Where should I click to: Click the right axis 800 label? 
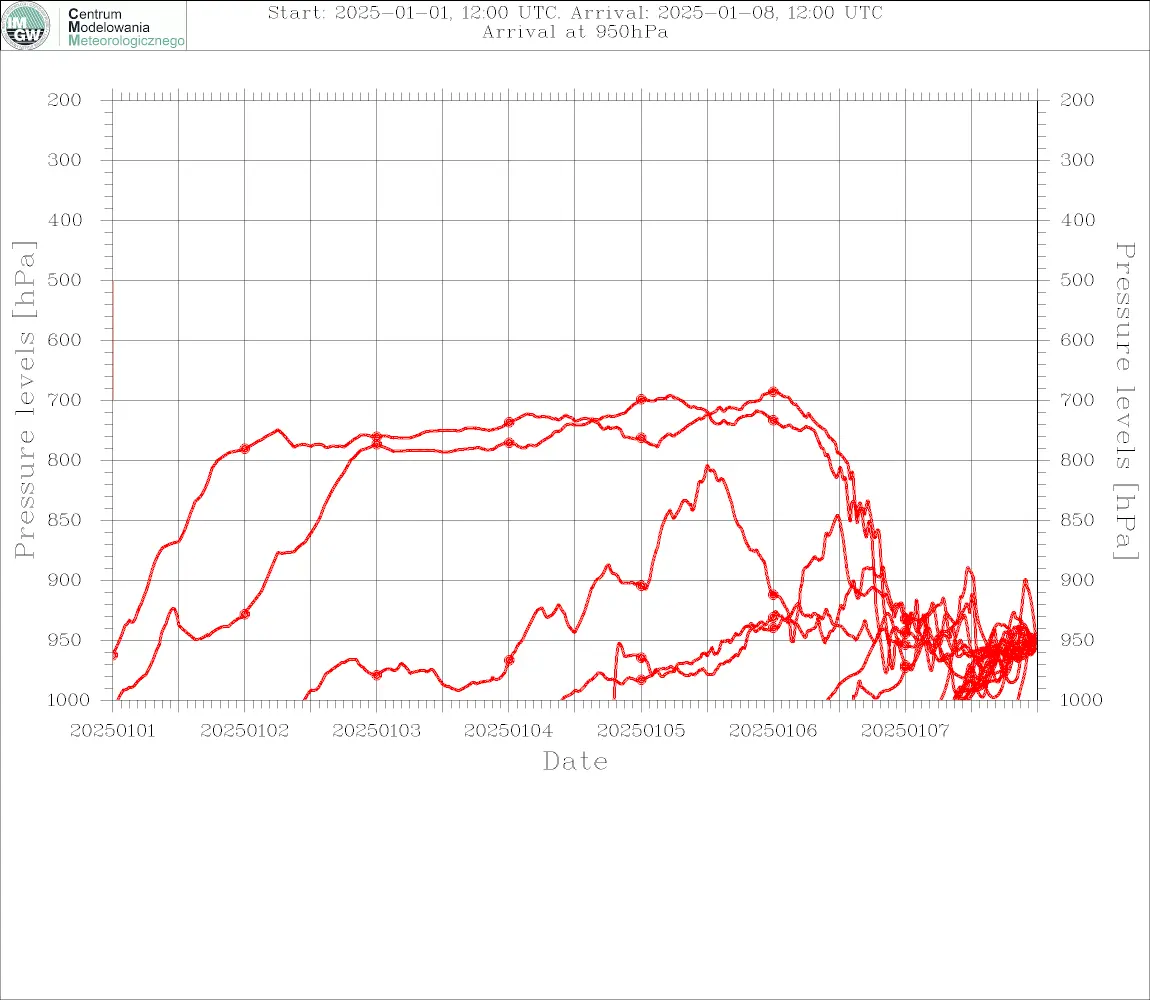pos(1077,460)
